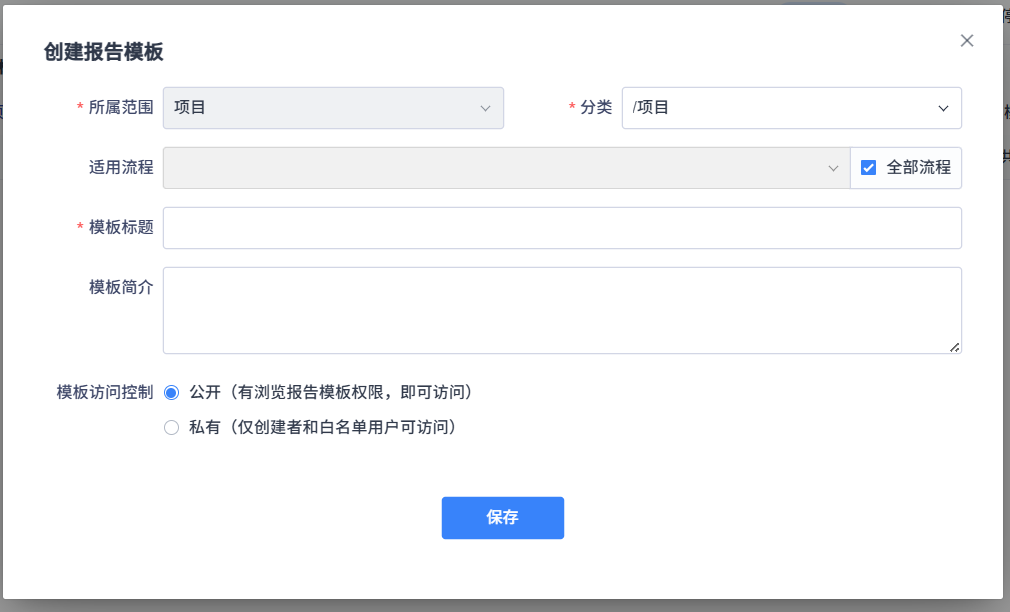Open the 分类 dropdown showing /项目
This screenshot has height=612, width=1010.
pos(791,108)
